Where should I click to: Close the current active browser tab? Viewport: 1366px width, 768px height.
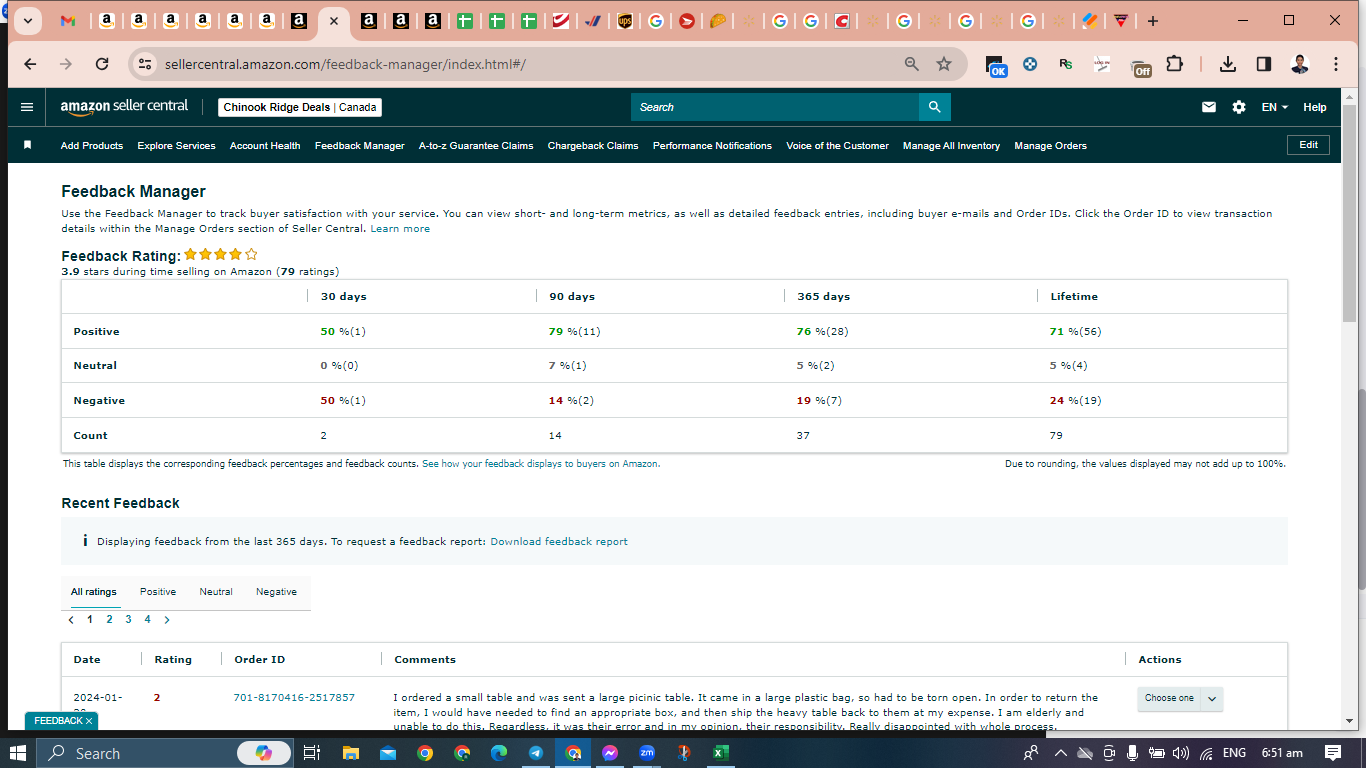click(x=333, y=21)
